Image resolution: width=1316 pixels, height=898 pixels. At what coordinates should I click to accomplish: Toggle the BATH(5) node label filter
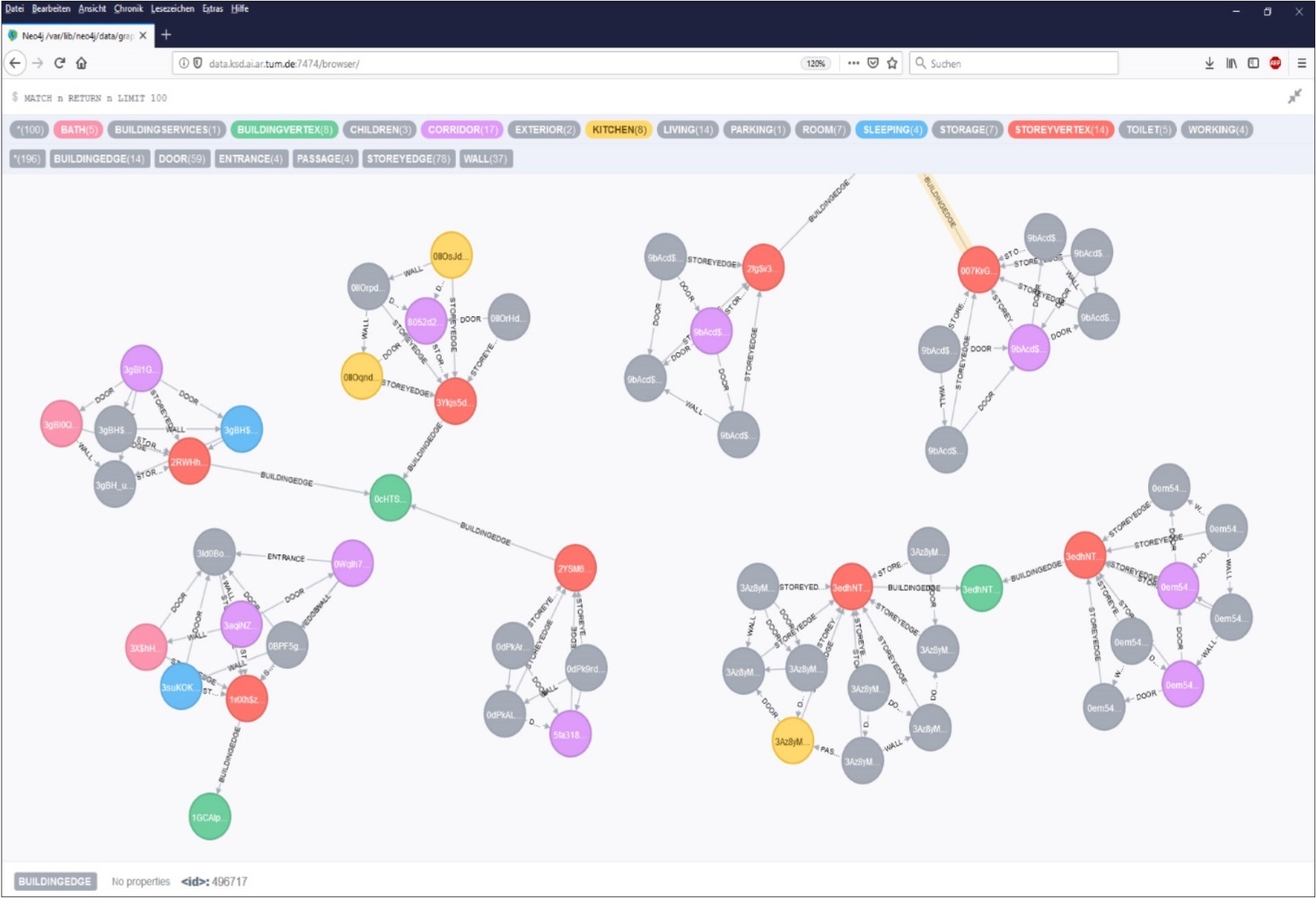(x=77, y=129)
